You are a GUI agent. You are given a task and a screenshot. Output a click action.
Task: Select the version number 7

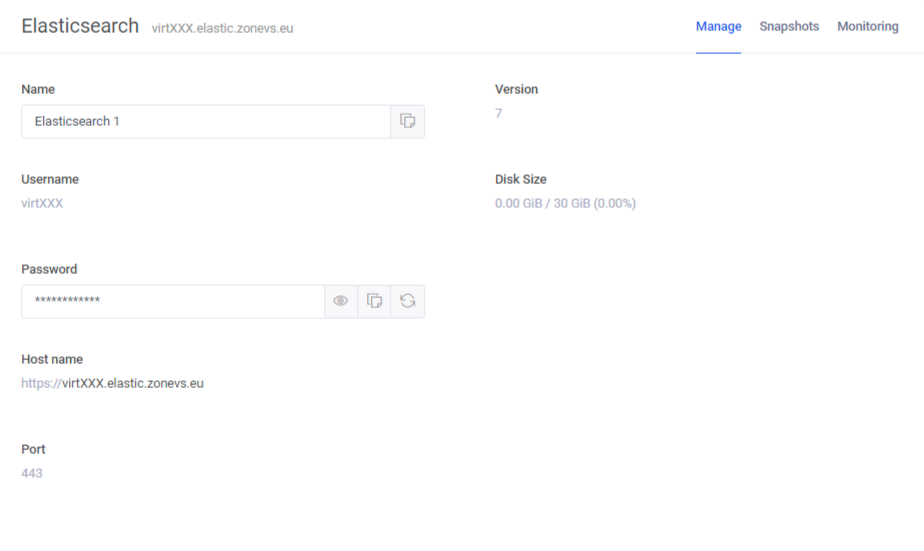click(498, 113)
